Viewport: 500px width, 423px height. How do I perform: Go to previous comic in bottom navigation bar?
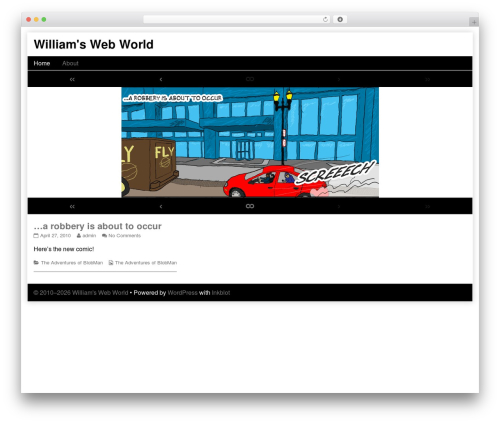[x=161, y=206]
